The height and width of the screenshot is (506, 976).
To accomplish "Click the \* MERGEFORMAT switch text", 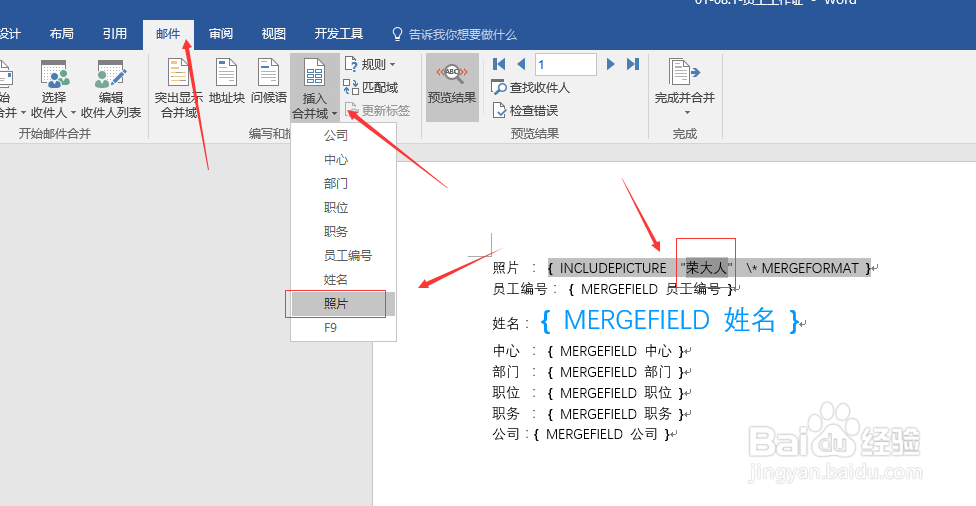I will 802,268.
